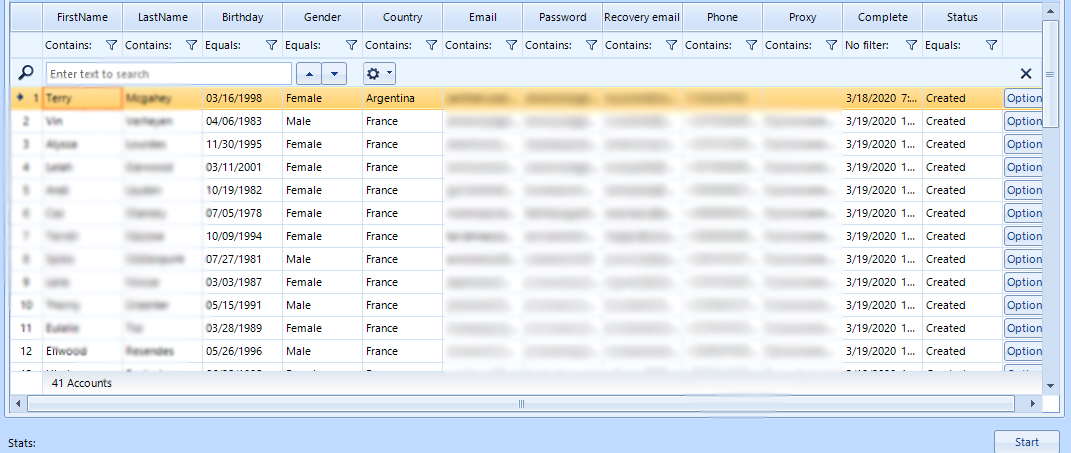The width and height of the screenshot is (1071, 453).
Task: Open Option button for row 1 Terry
Action: (x=1023, y=98)
